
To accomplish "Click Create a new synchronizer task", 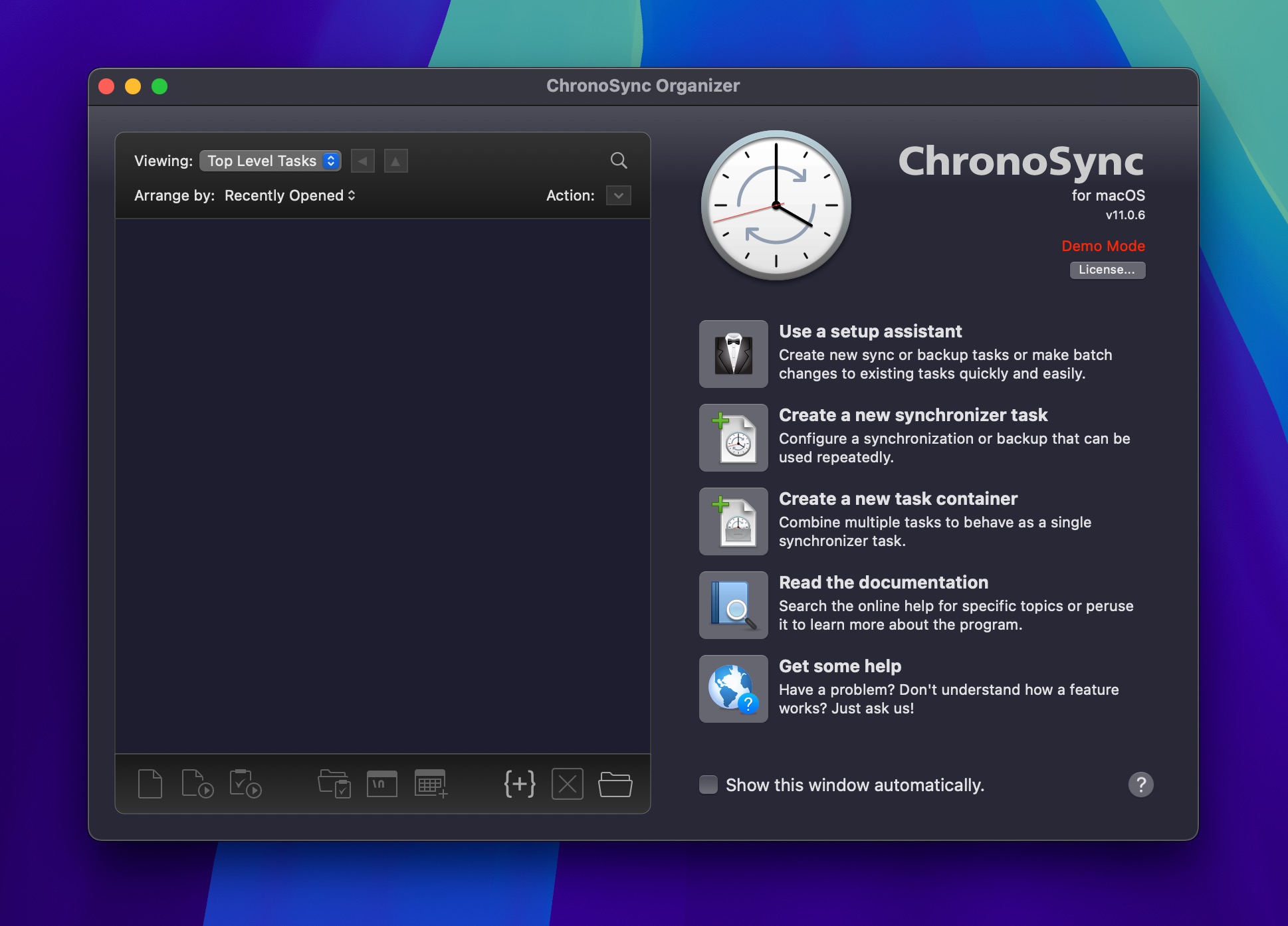I will [x=913, y=415].
